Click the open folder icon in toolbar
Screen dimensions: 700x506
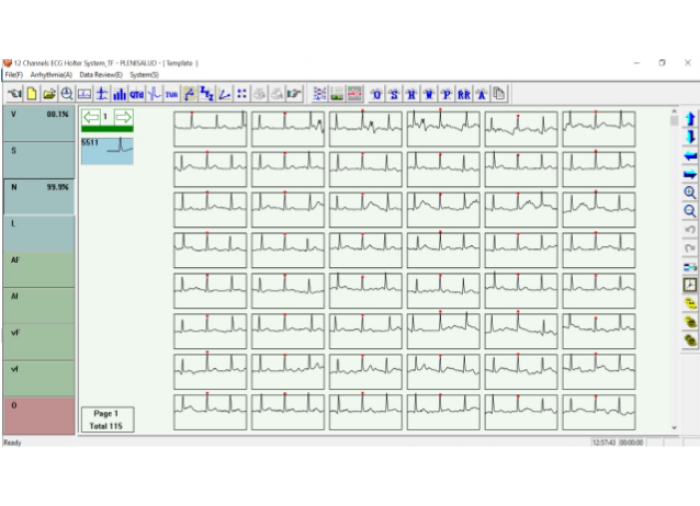[x=49, y=94]
